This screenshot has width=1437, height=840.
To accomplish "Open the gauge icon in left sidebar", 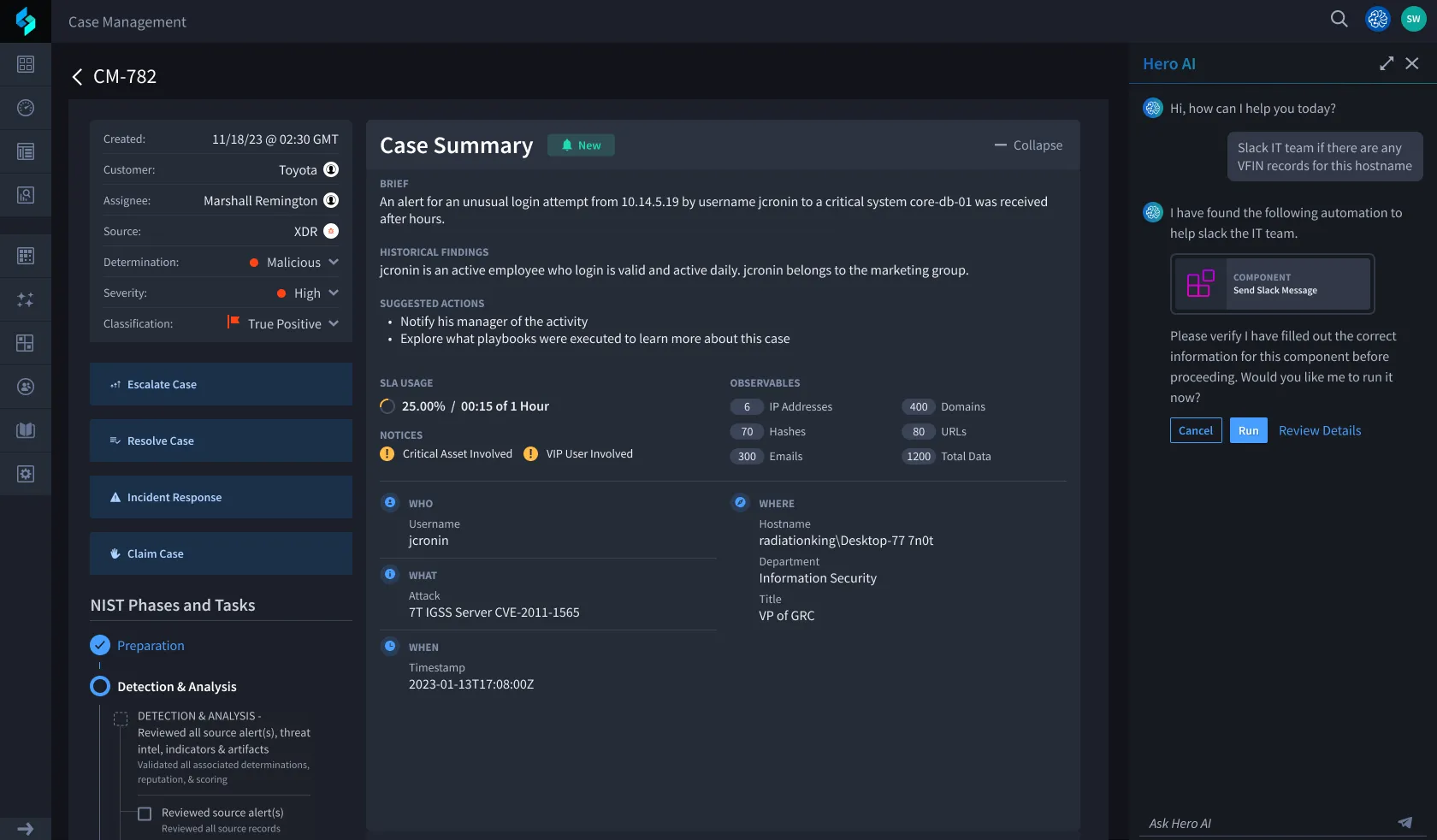I will (26, 108).
